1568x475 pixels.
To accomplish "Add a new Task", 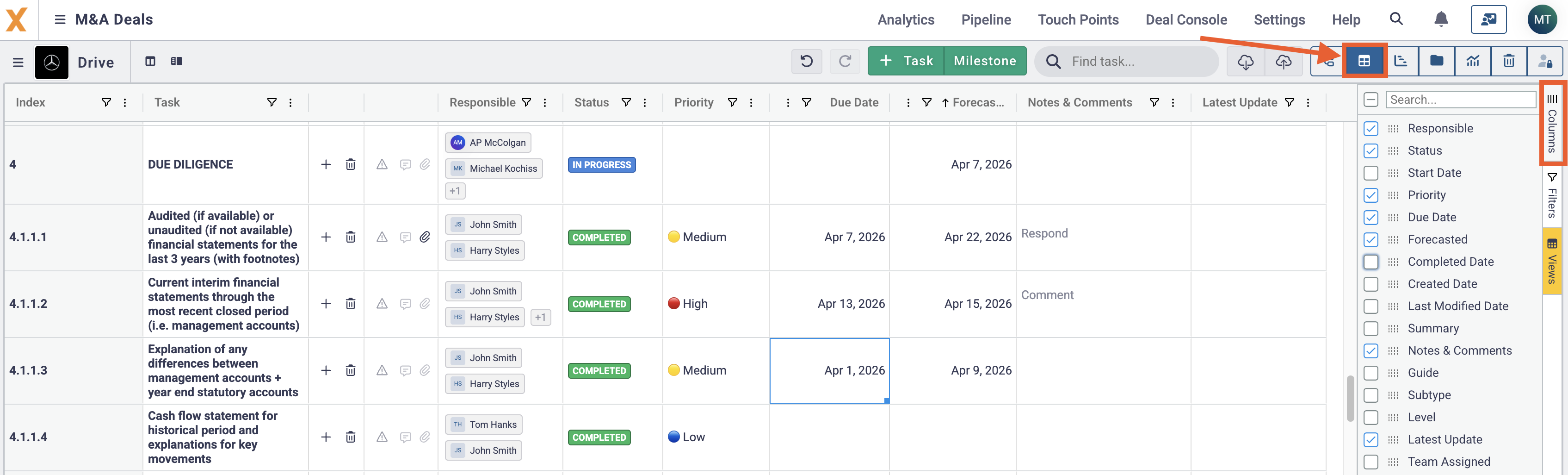I will 906,61.
